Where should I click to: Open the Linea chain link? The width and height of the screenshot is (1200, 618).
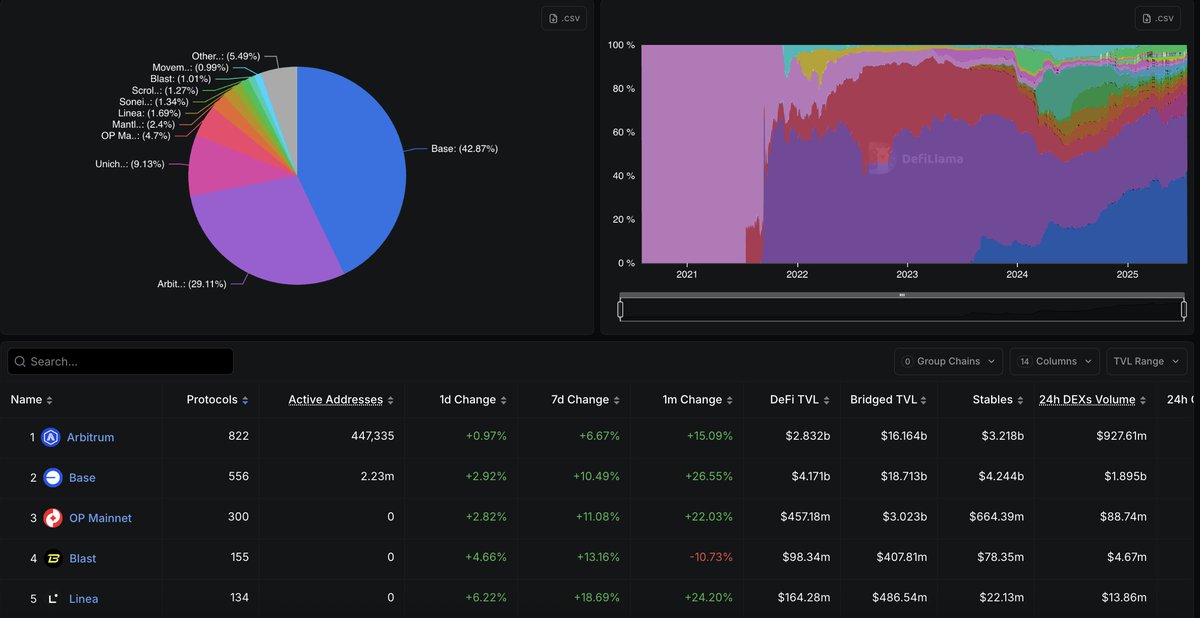[x=83, y=598]
